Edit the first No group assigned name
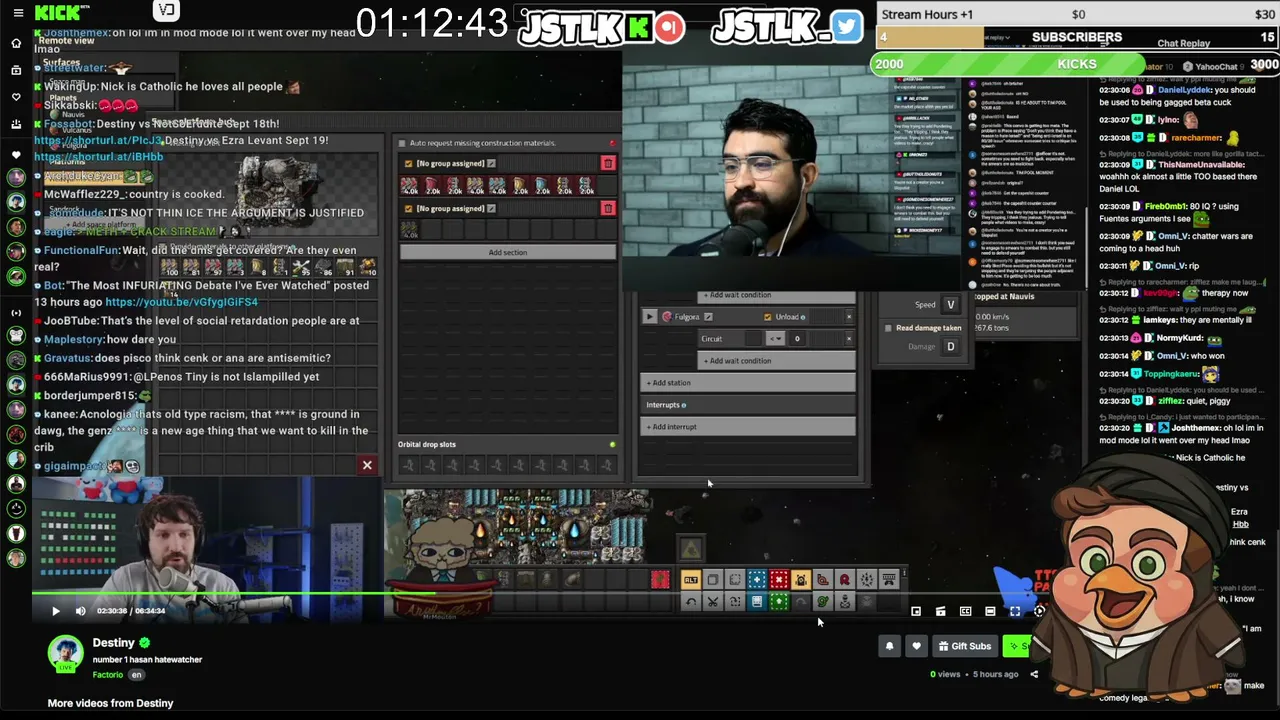The image size is (1280, 720). click(491, 164)
